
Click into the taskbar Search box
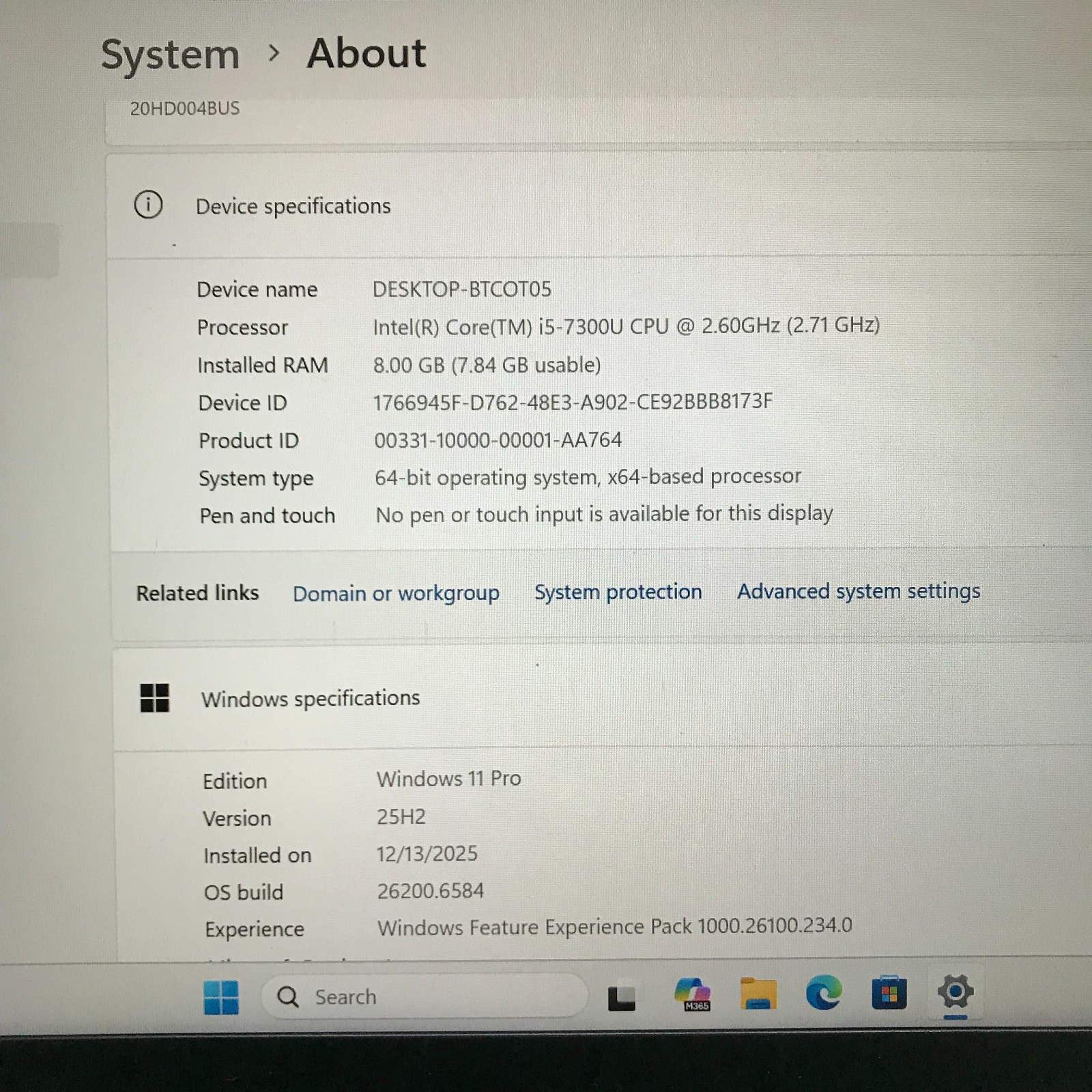tap(424, 997)
